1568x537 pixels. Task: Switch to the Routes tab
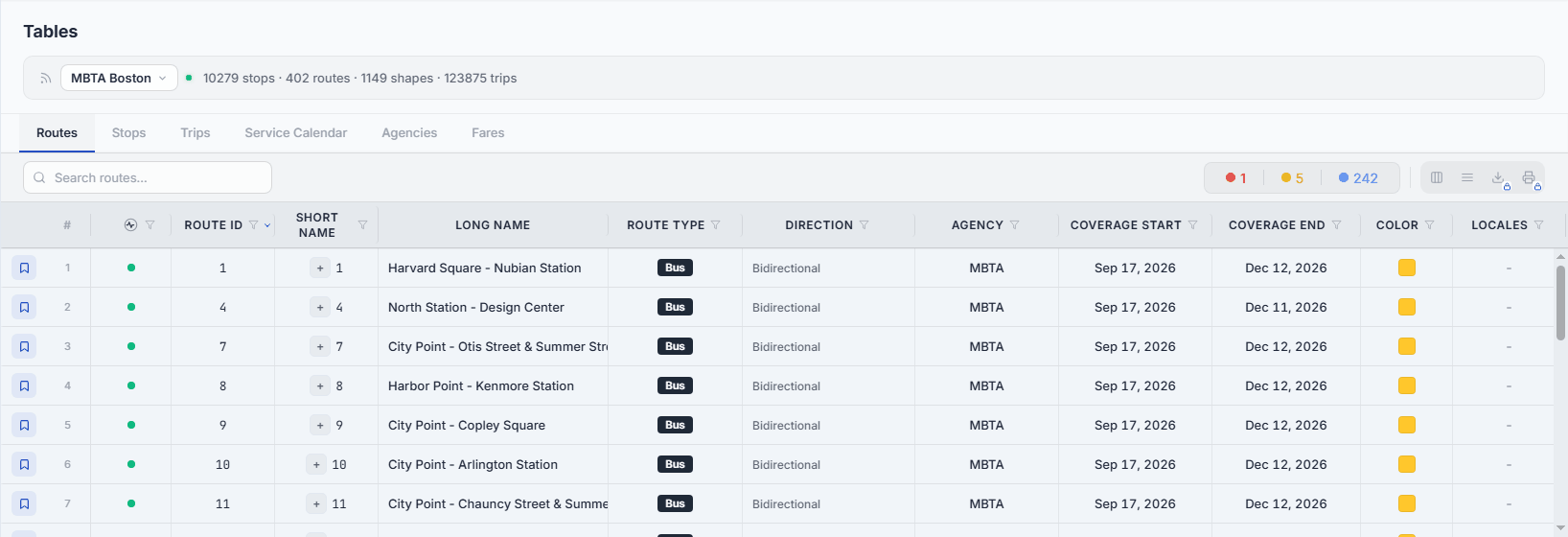pos(57,133)
